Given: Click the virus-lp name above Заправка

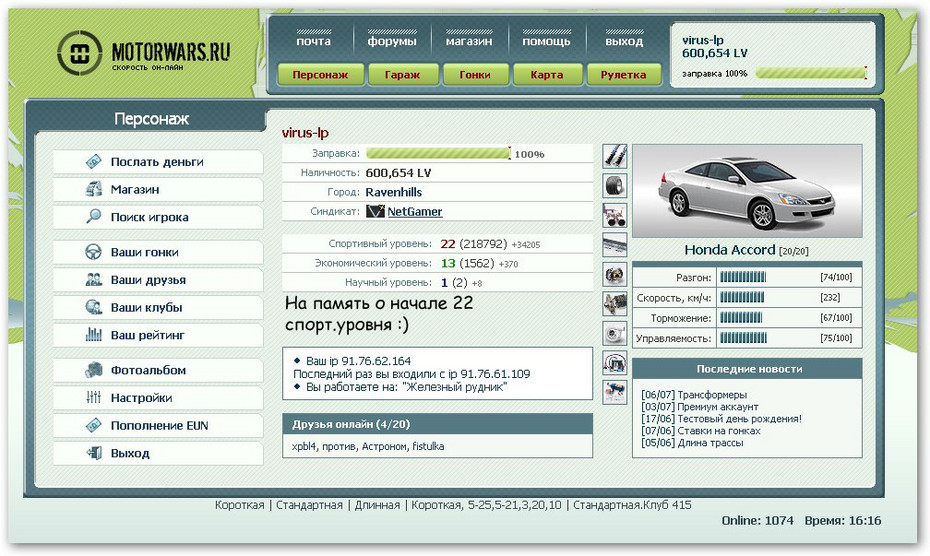Looking at the screenshot, I should point(305,133).
